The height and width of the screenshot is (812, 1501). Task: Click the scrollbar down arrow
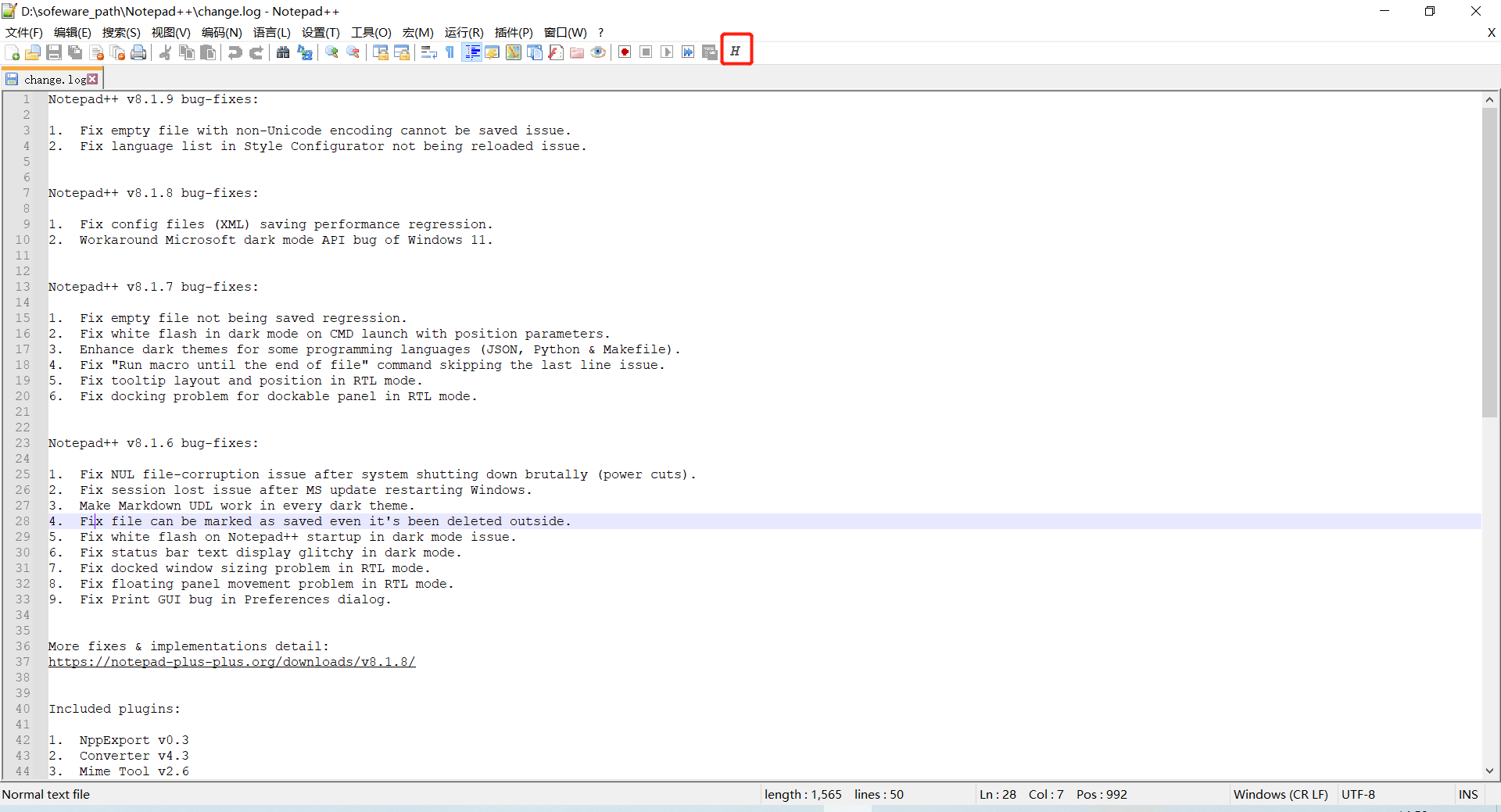1489,771
